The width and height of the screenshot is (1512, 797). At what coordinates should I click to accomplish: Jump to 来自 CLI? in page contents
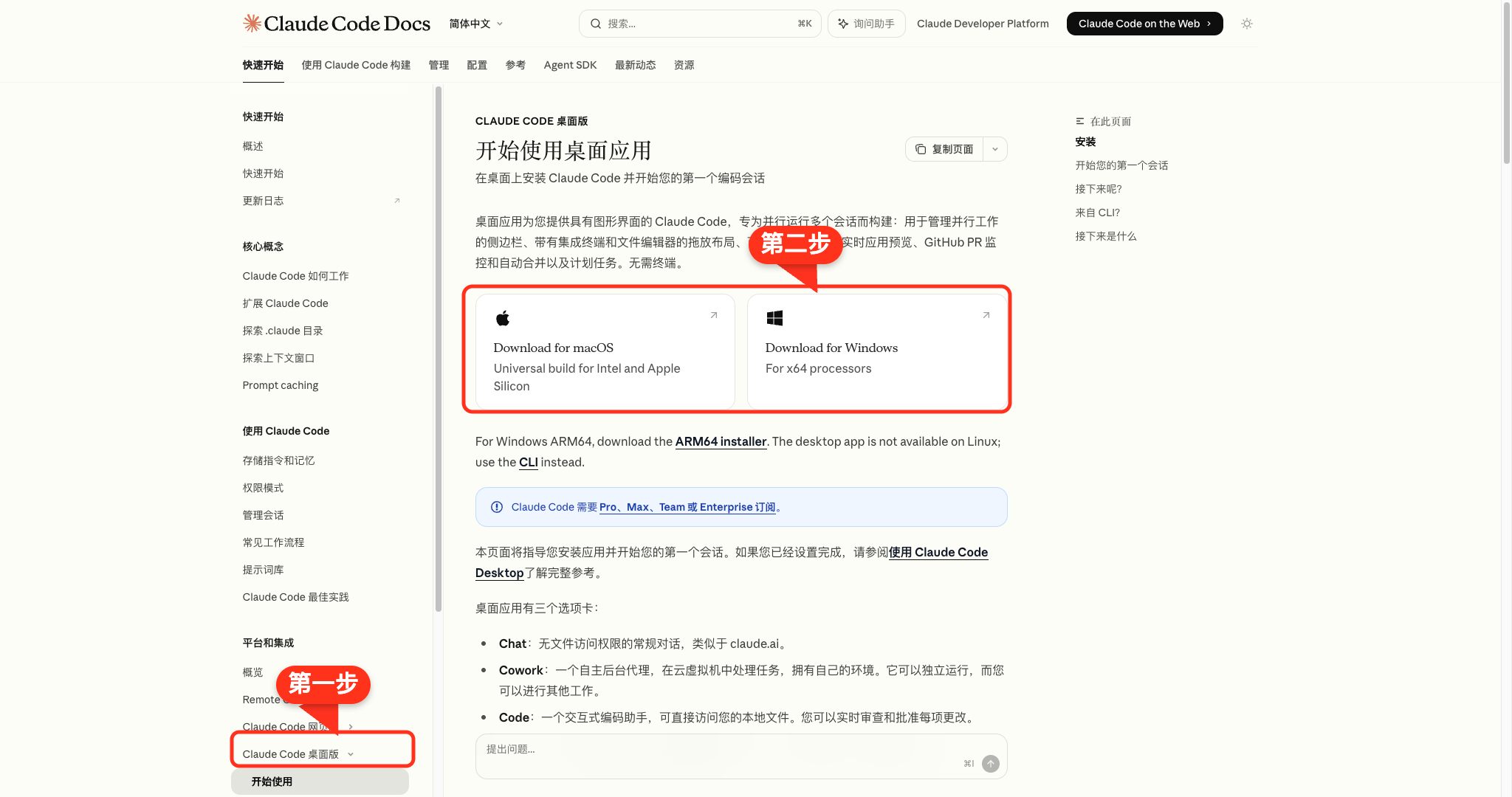pyautogui.click(x=1097, y=213)
